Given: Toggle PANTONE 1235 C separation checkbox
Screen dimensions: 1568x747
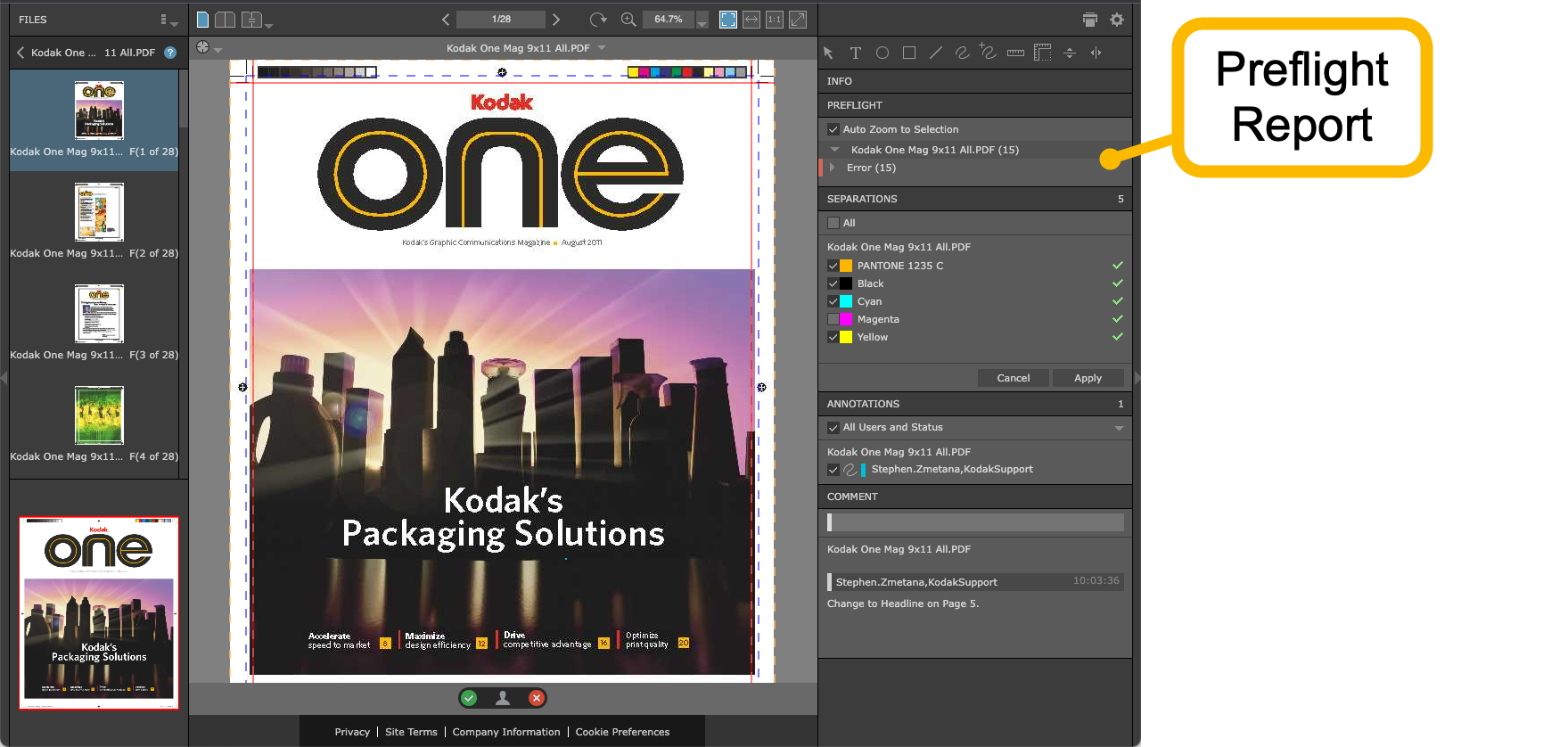Looking at the screenshot, I should pyautogui.click(x=833, y=266).
